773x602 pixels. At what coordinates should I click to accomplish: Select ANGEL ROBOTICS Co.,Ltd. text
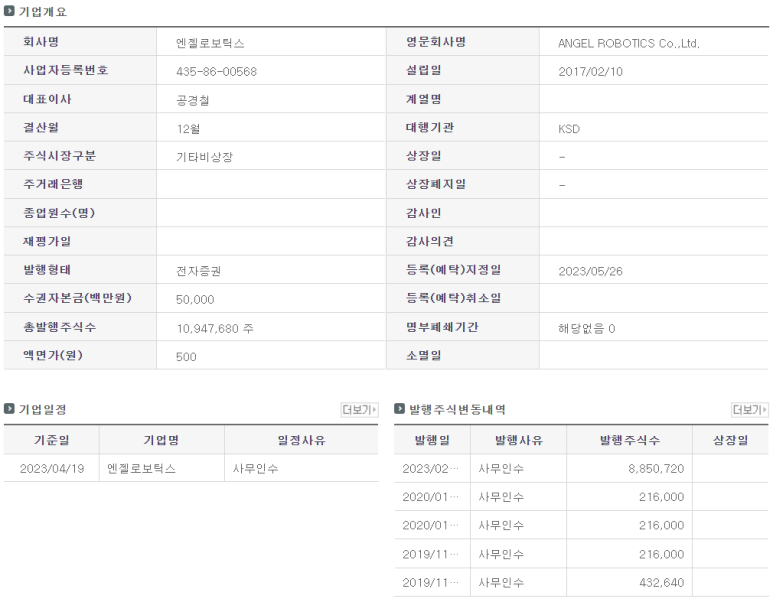(629, 43)
